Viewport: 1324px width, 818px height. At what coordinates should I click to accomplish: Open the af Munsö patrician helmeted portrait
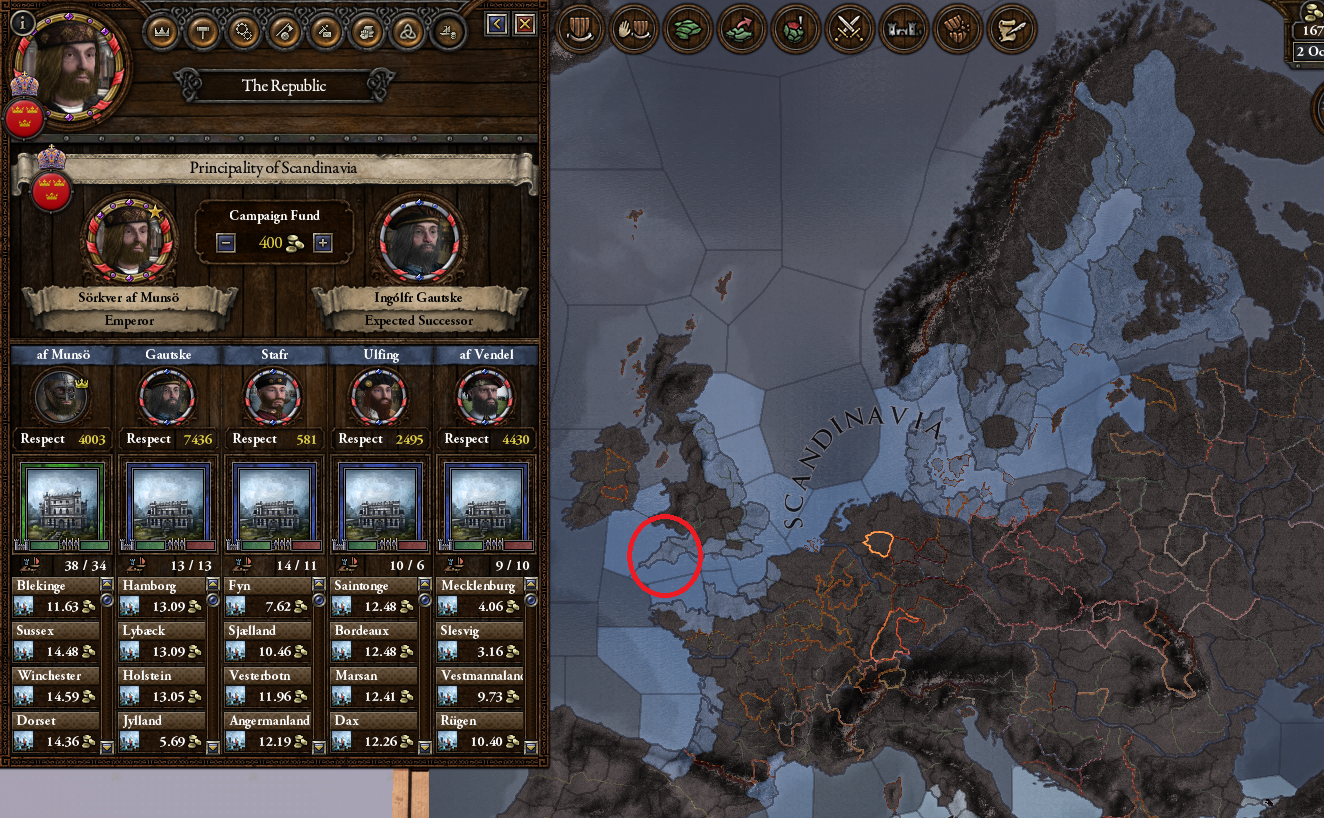[61, 396]
